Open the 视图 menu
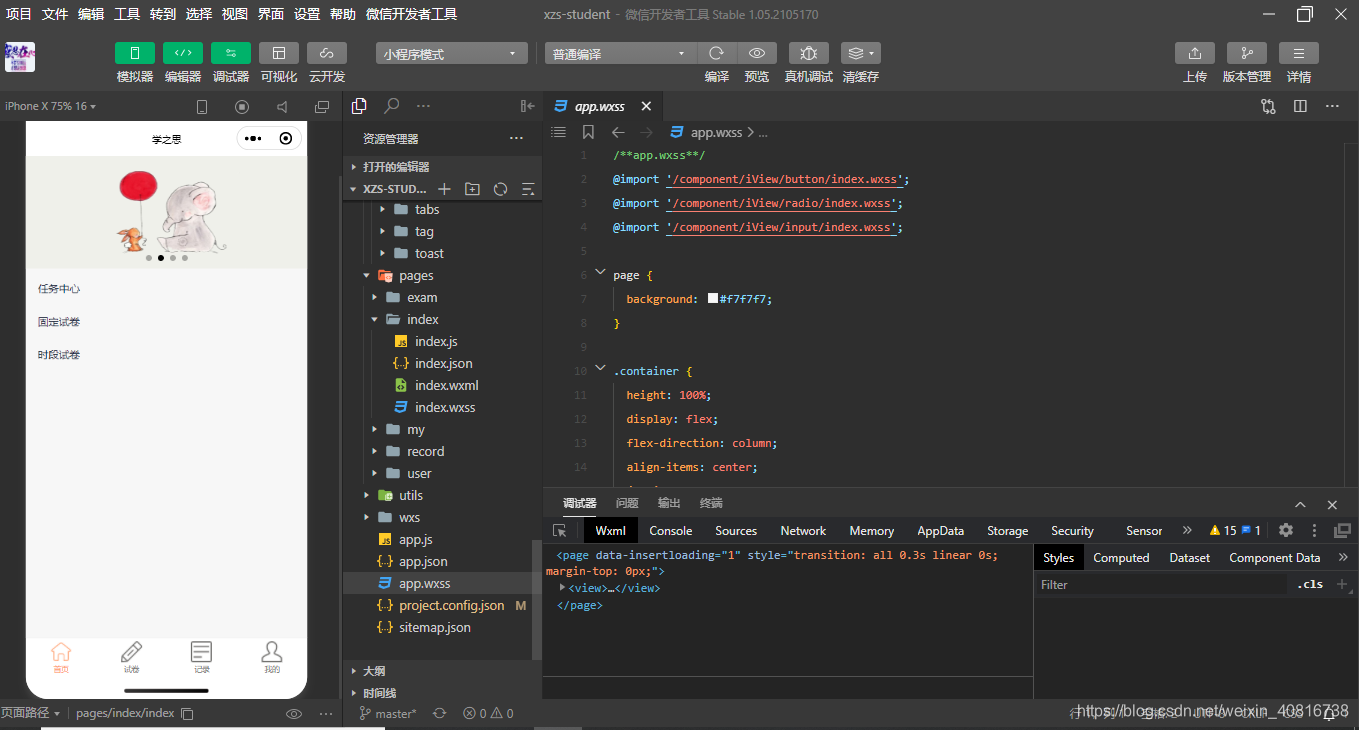1359x730 pixels. 235,14
